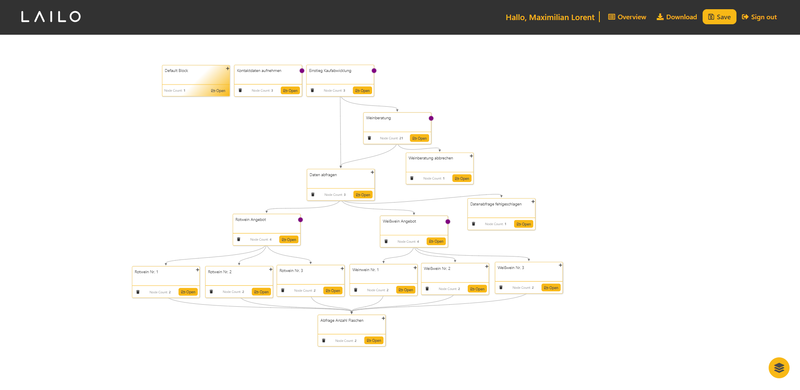Click trash icon on Kontaktdaten aufnehmen block
800x390 pixels.
tap(240, 90)
